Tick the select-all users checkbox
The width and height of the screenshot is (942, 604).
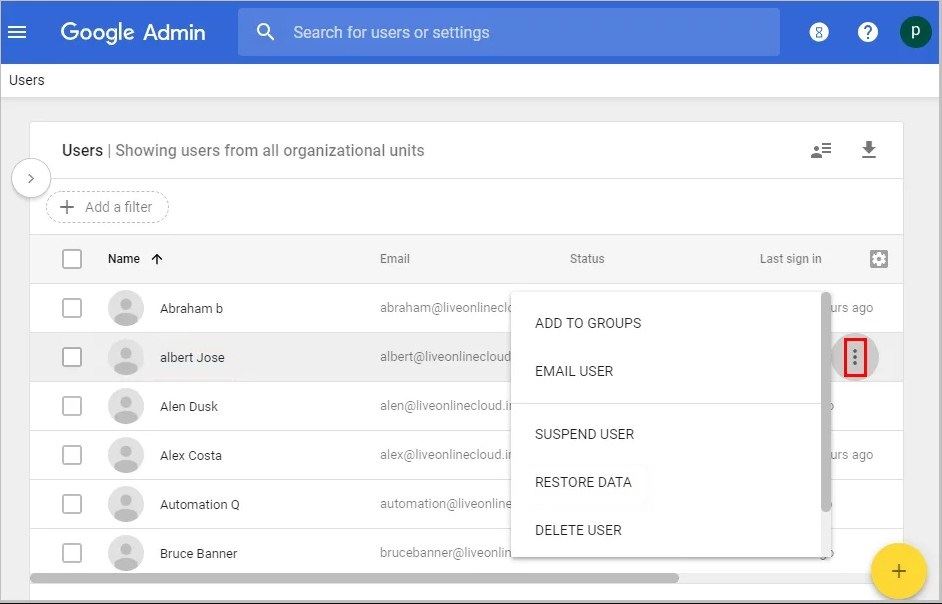pyautogui.click(x=72, y=259)
